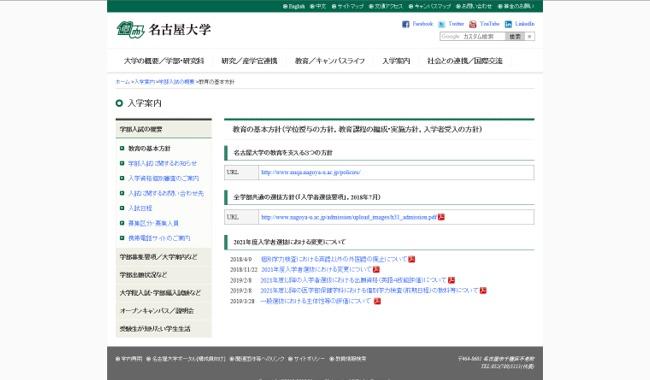This screenshot has height=380, width=650.
Task: Open 教育／キャンパスライフ main menu
Action: pyautogui.click(x=330, y=61)
